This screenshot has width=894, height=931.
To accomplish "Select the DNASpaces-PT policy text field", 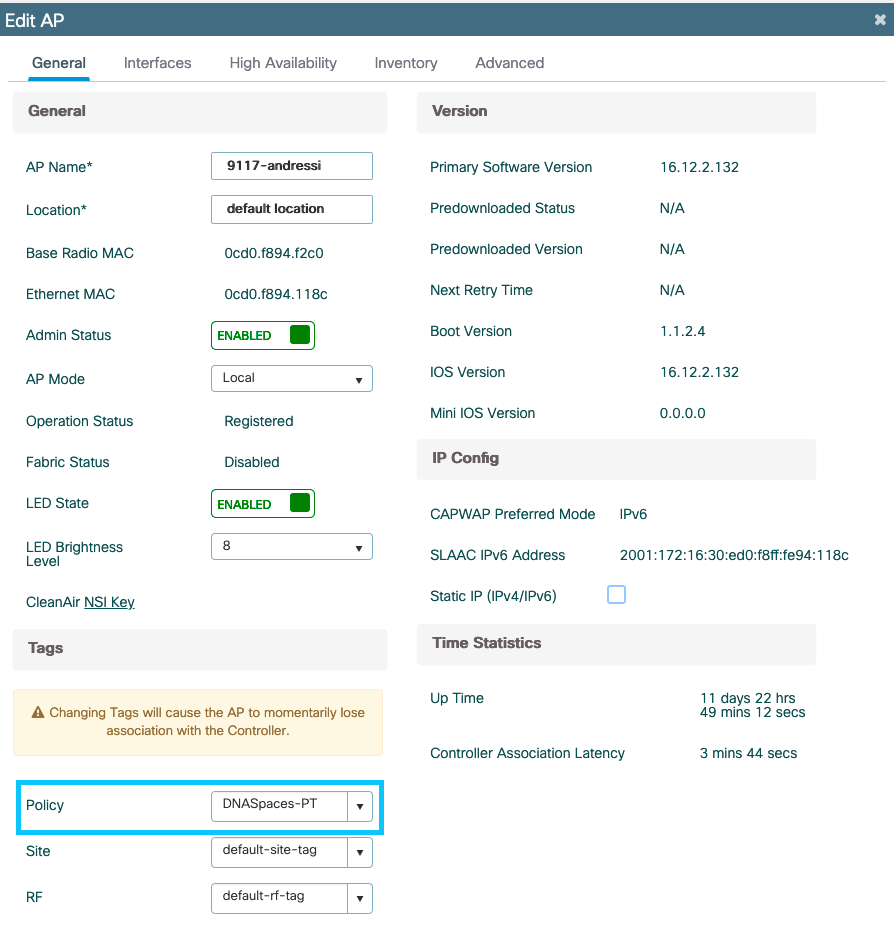I will click(280, 806).
